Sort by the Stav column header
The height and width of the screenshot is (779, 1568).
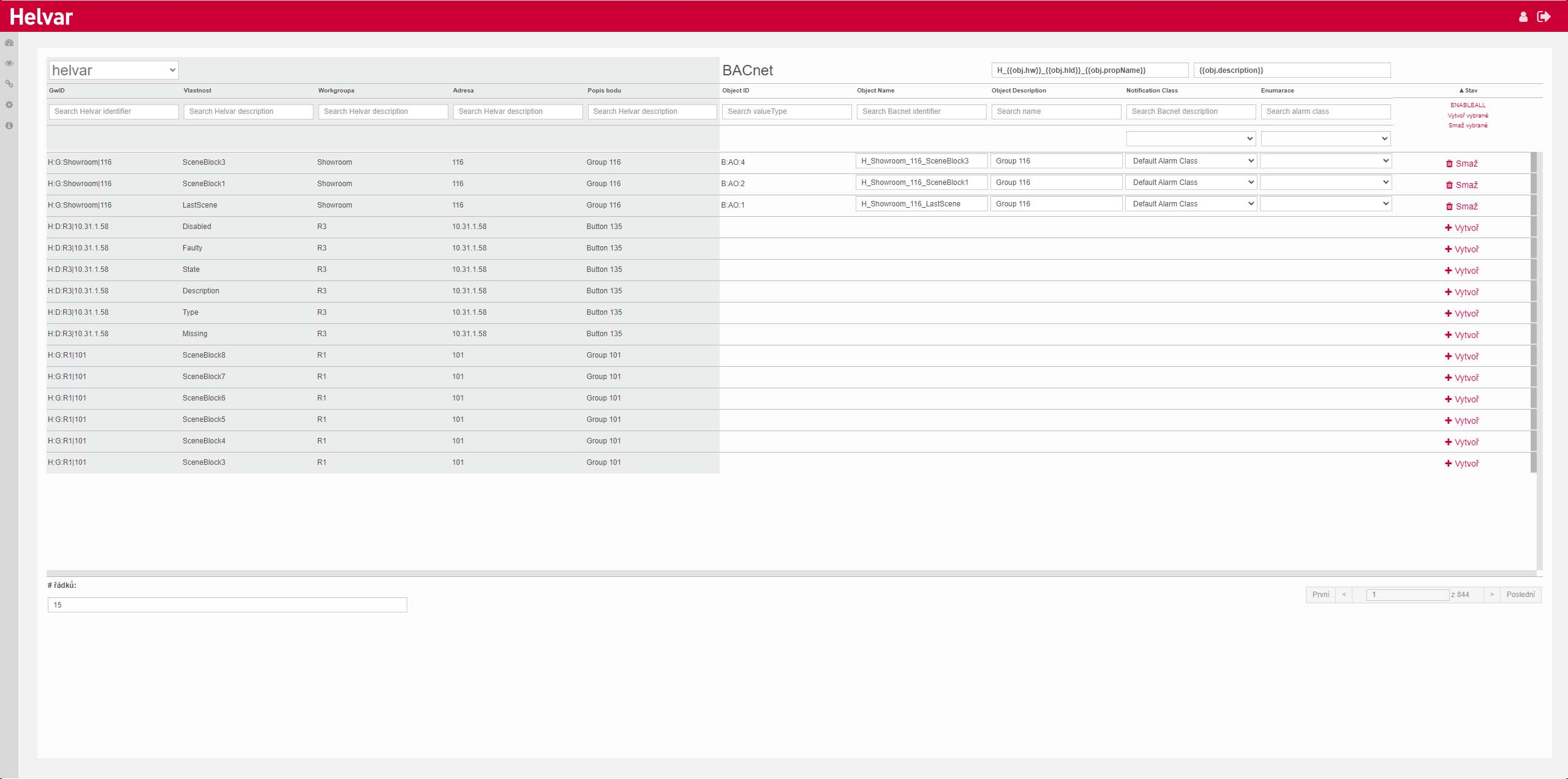(1468, 91)
